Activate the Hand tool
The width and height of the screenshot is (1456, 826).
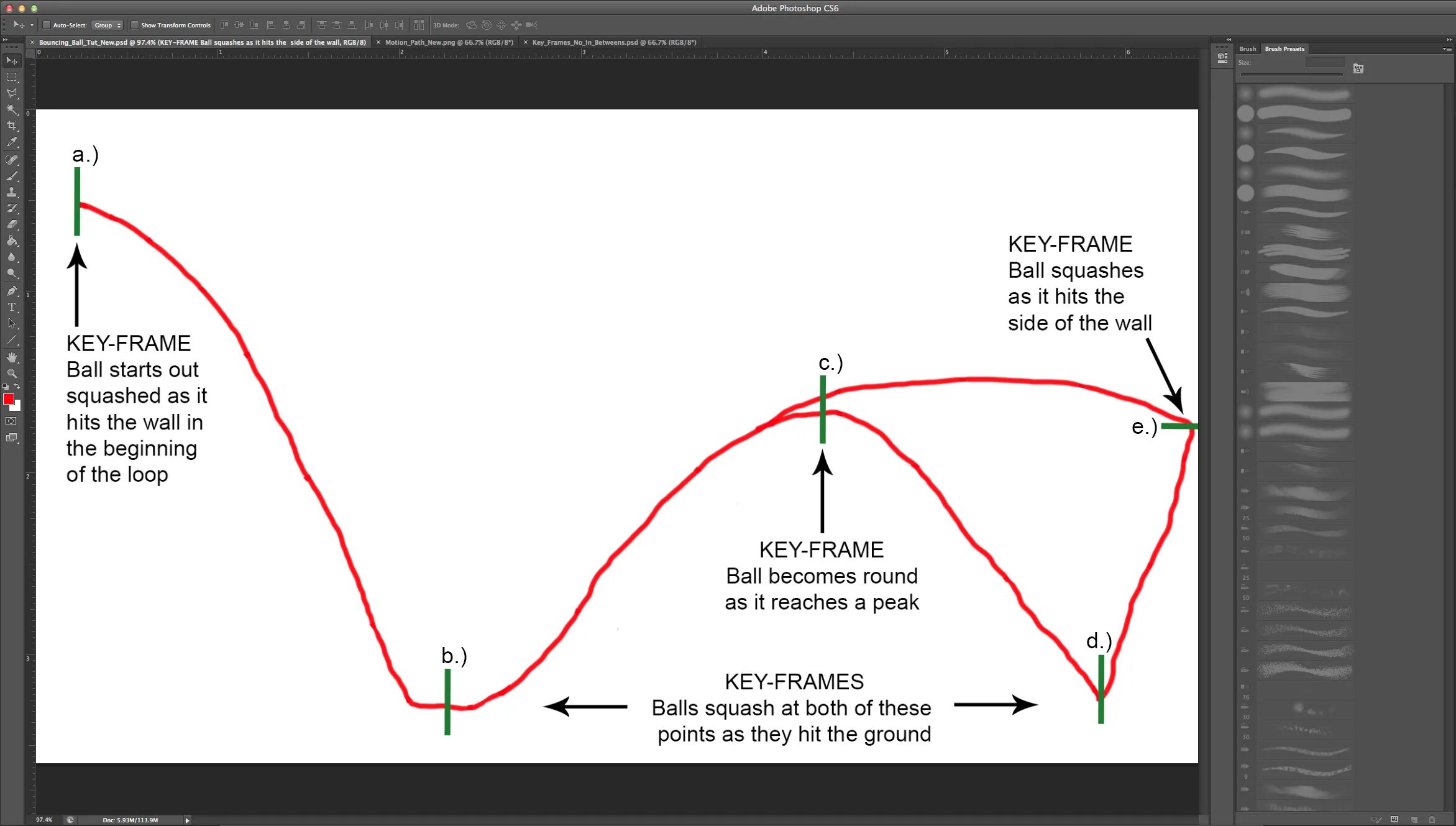(12, 357)
